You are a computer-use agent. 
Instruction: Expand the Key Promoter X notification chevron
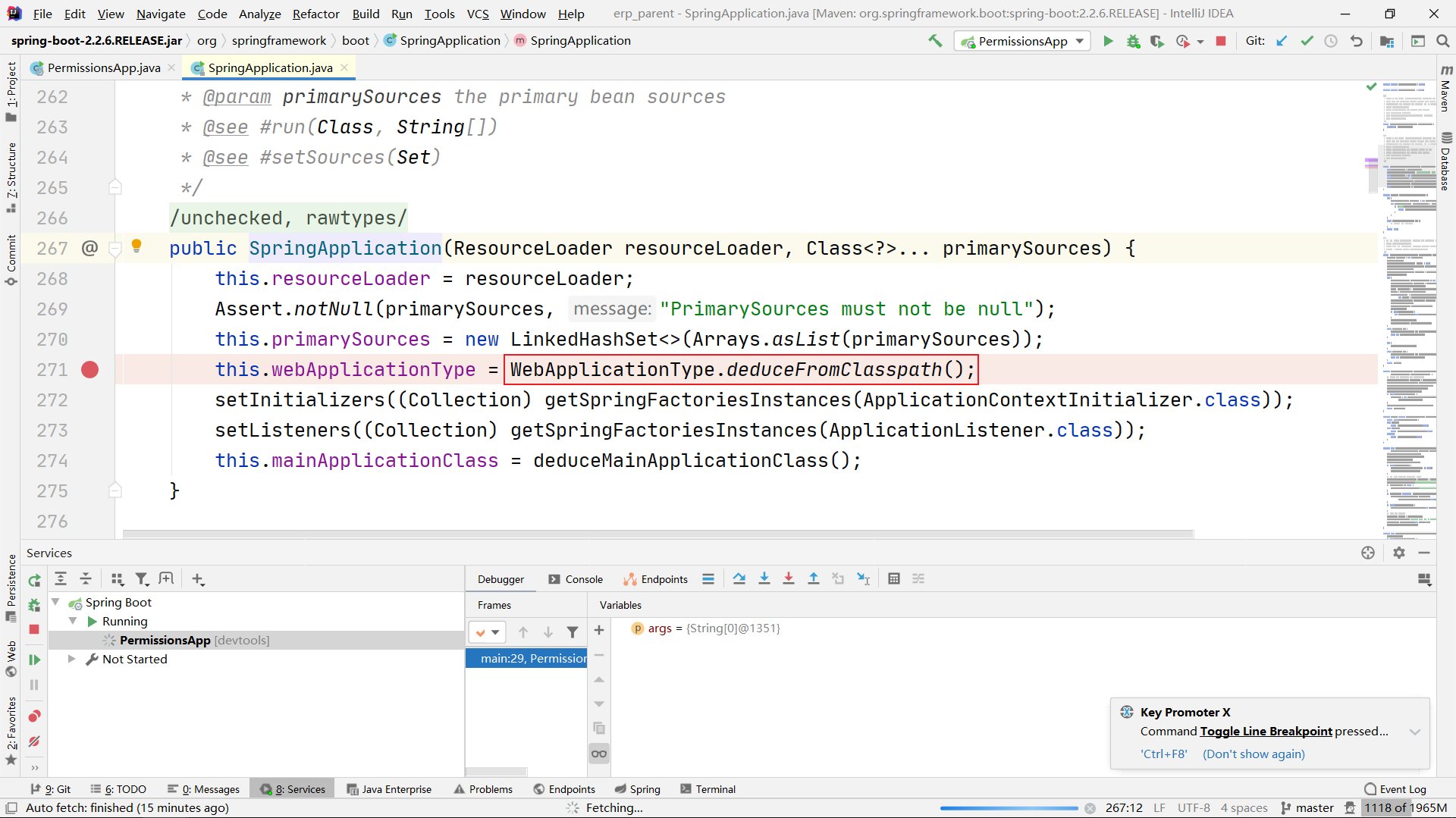[1414, 732]
